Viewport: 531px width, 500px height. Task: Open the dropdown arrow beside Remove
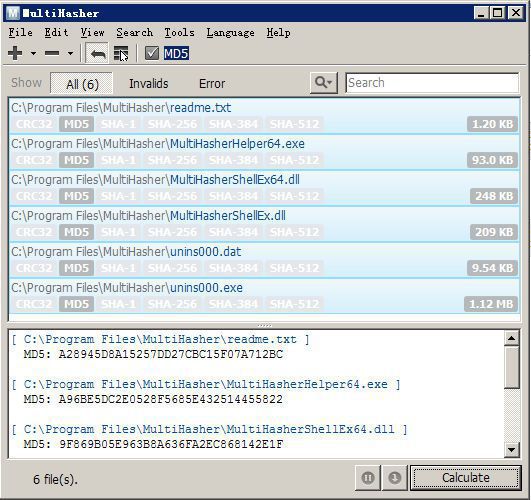70,53
